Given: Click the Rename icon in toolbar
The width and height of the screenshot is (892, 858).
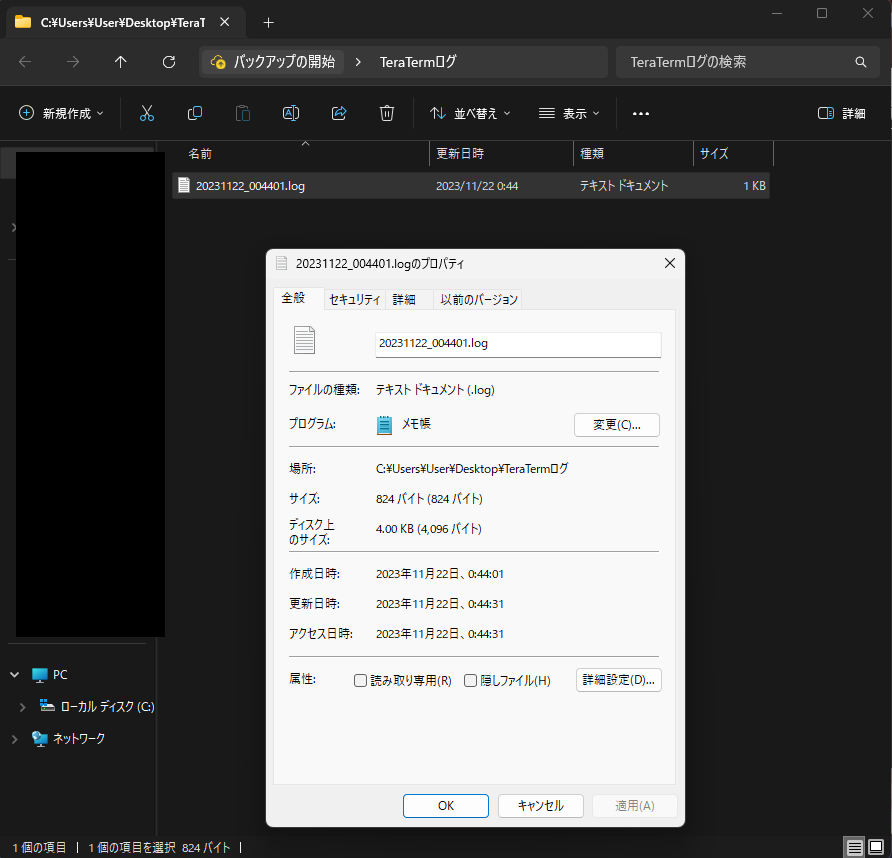Looking at the screenshot, I should coord(291,113).
